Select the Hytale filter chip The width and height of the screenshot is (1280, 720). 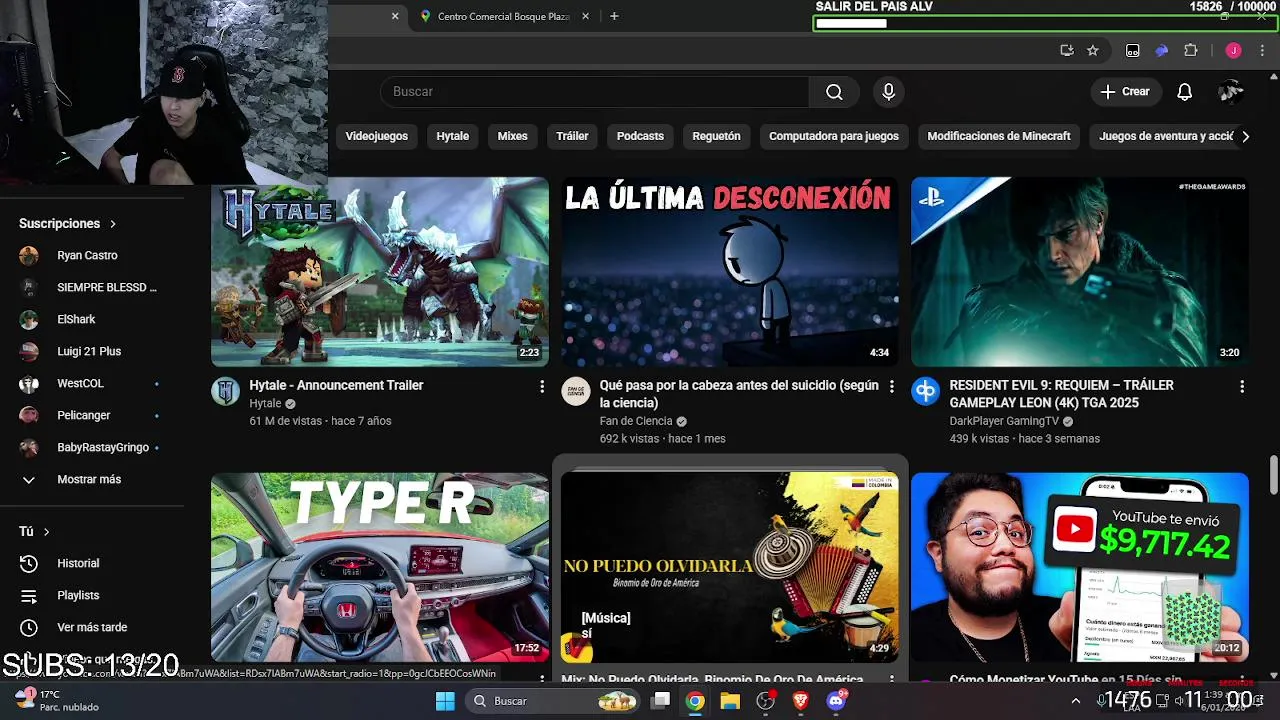[452, 136]
